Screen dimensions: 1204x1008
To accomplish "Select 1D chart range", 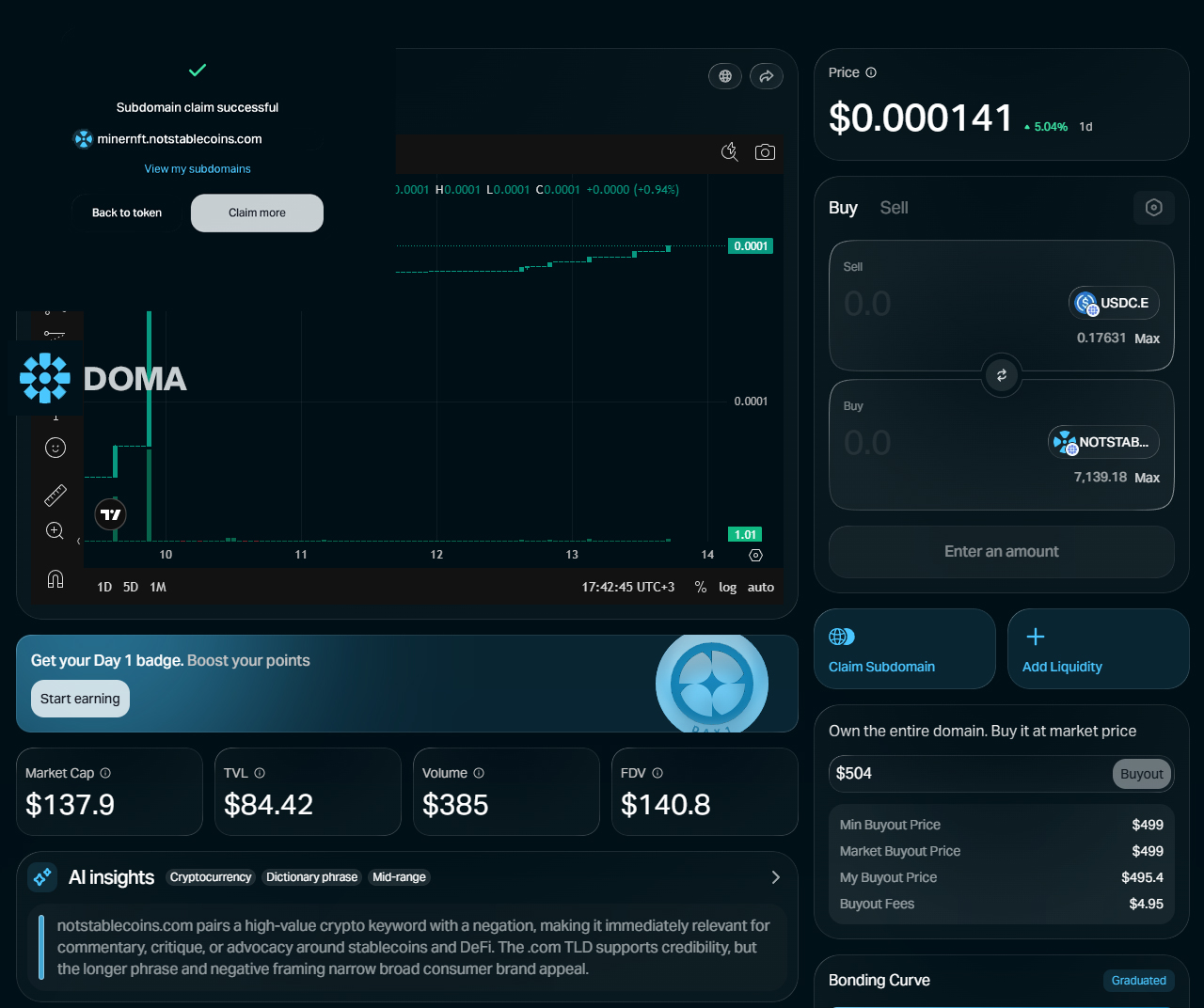I will pos(104,587).
